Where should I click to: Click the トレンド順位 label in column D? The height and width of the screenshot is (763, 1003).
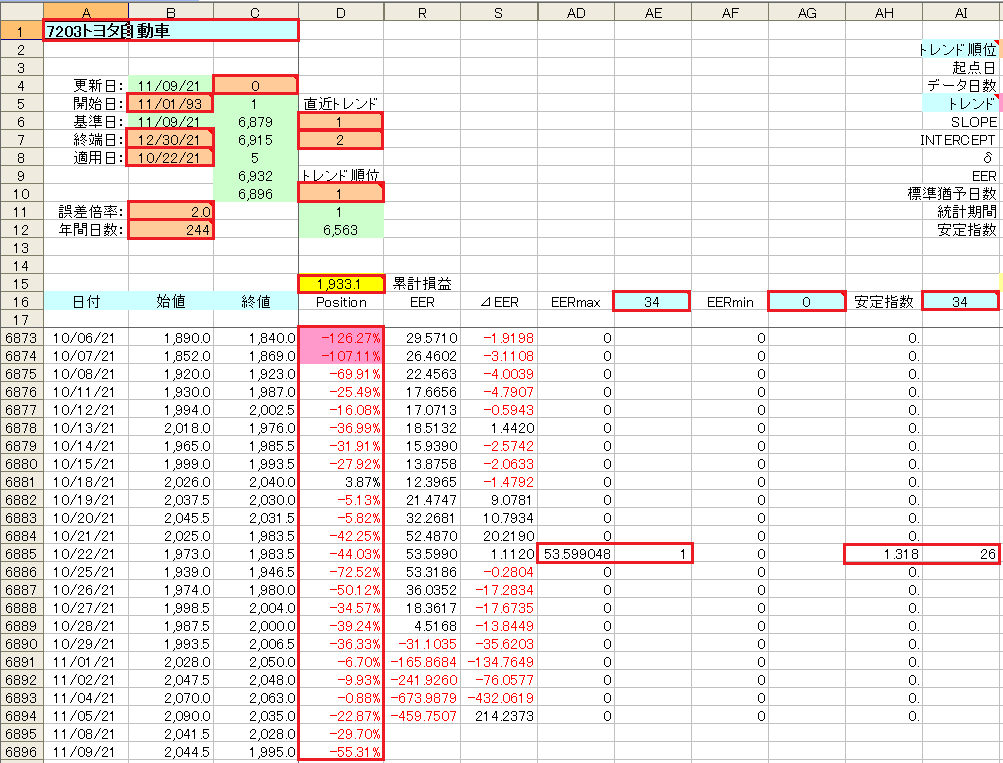340,175
